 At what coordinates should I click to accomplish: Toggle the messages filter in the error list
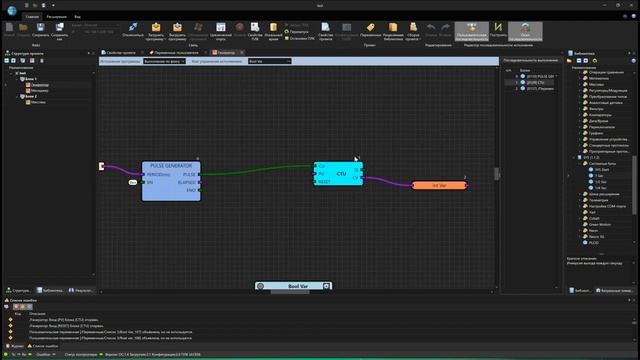point(29,307)
